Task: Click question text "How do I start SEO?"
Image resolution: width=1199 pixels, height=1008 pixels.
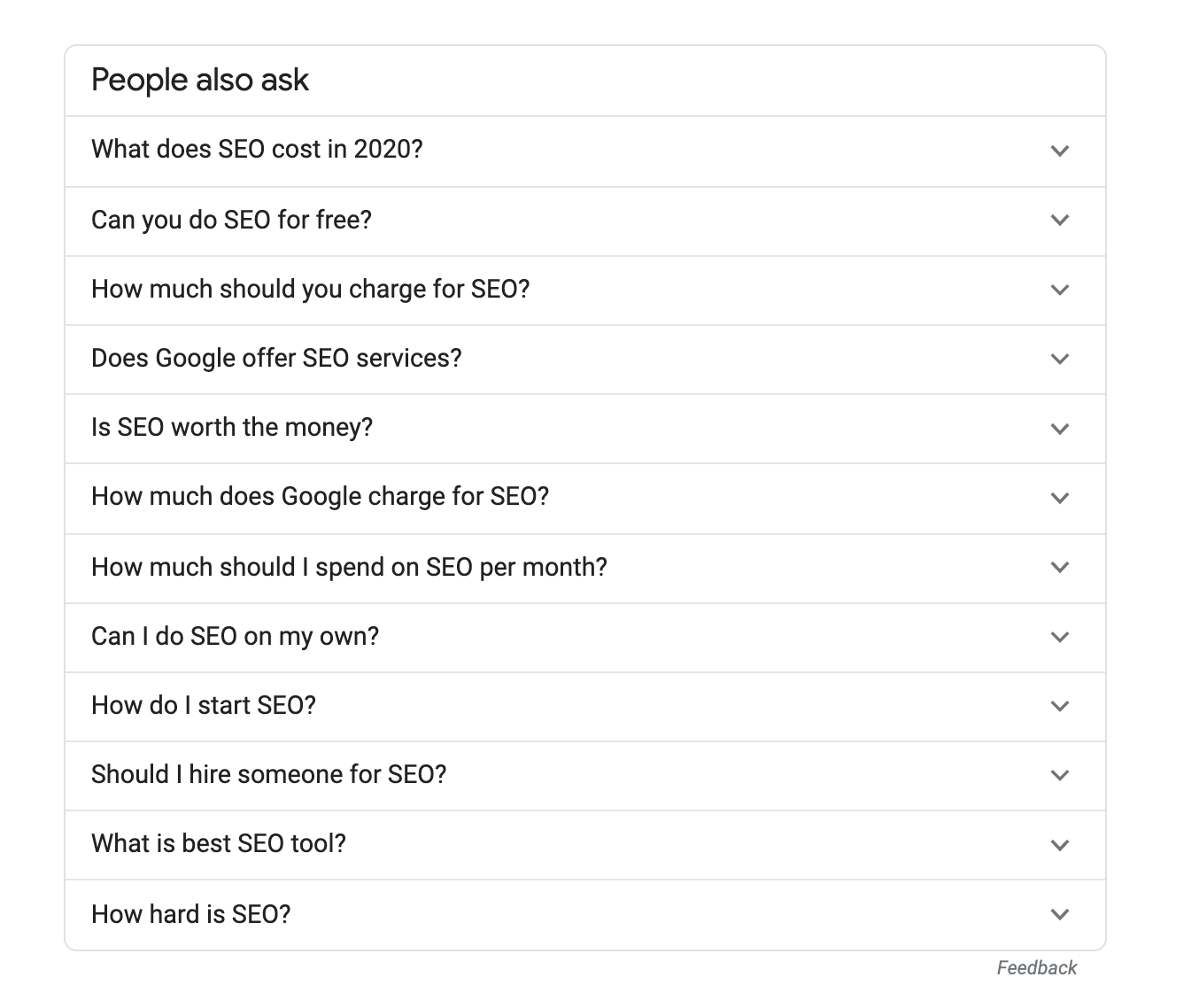Action: coord(204,705)
